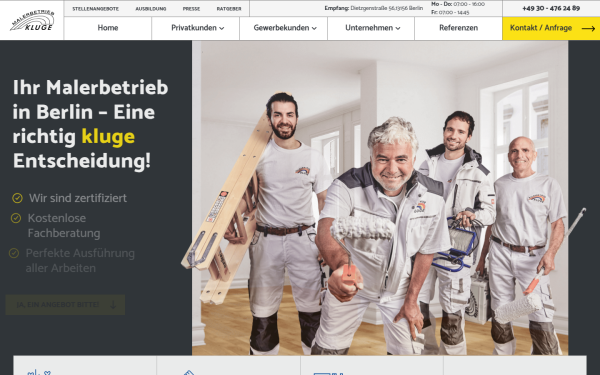
Task: Expand the Gewerbekunden dropdown menu
Action: tap(285, 28)
